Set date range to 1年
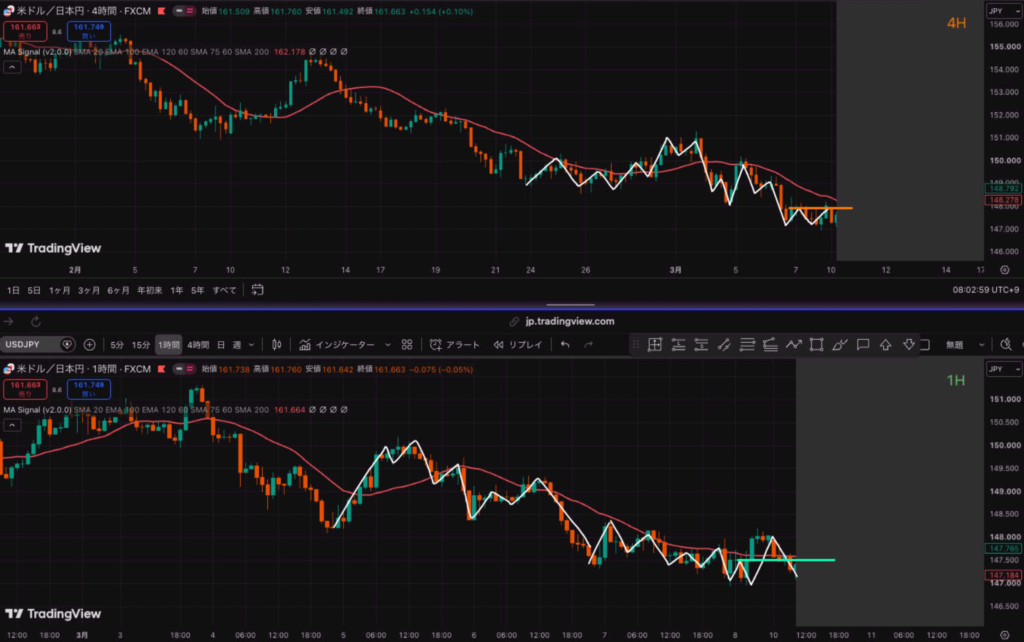Screen dimensions: 1024x642 pyautogui.click(x=176, y=290)
